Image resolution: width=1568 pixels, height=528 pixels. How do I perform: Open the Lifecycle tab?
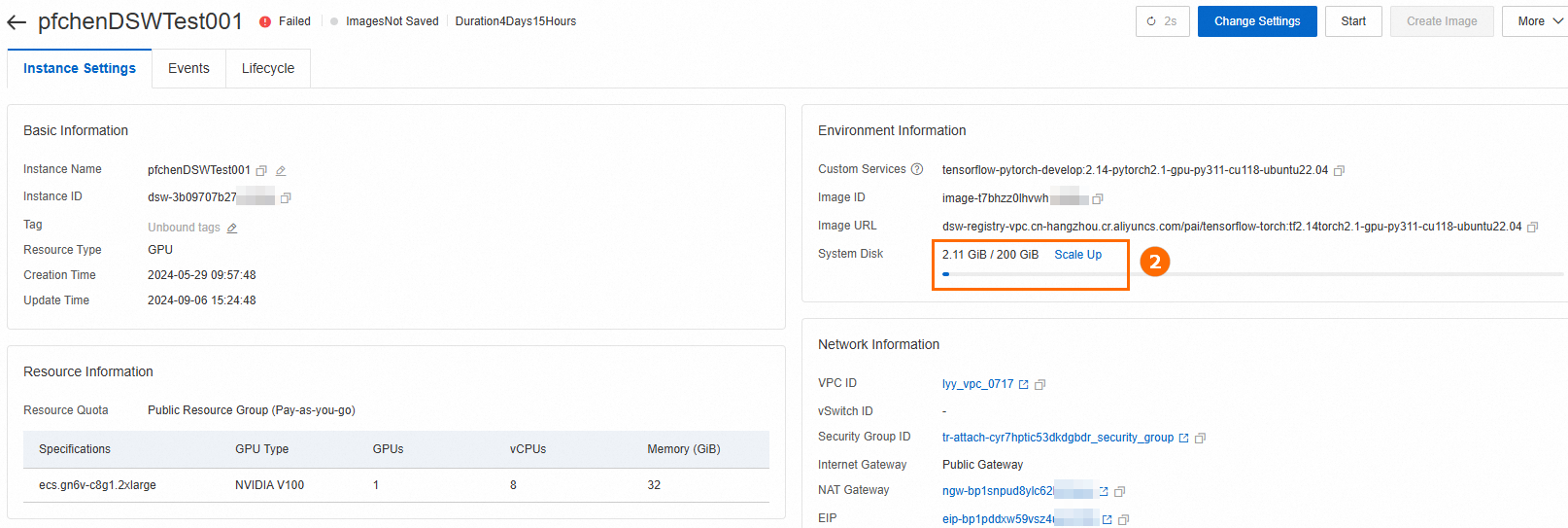coord(268,68)
